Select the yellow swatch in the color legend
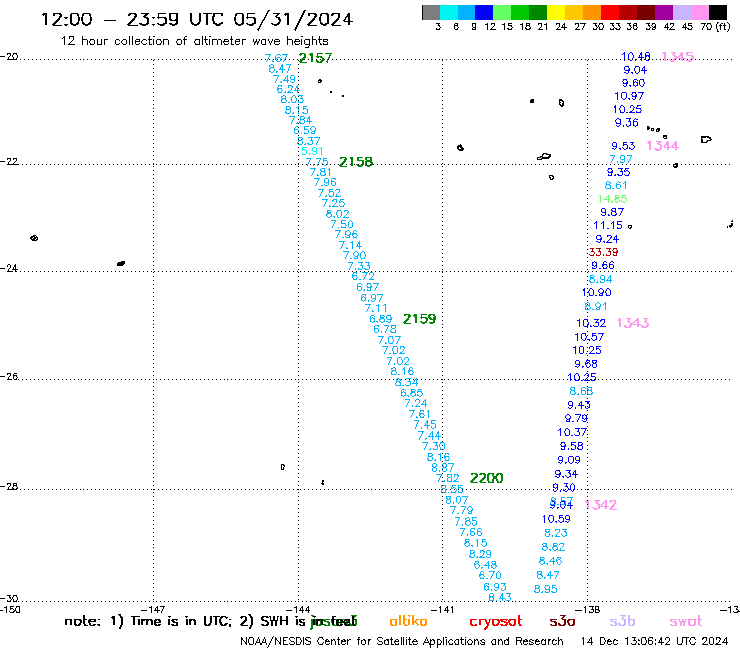Screen dimensions: 740x650 pyautogui.click(x=556, y=12)
